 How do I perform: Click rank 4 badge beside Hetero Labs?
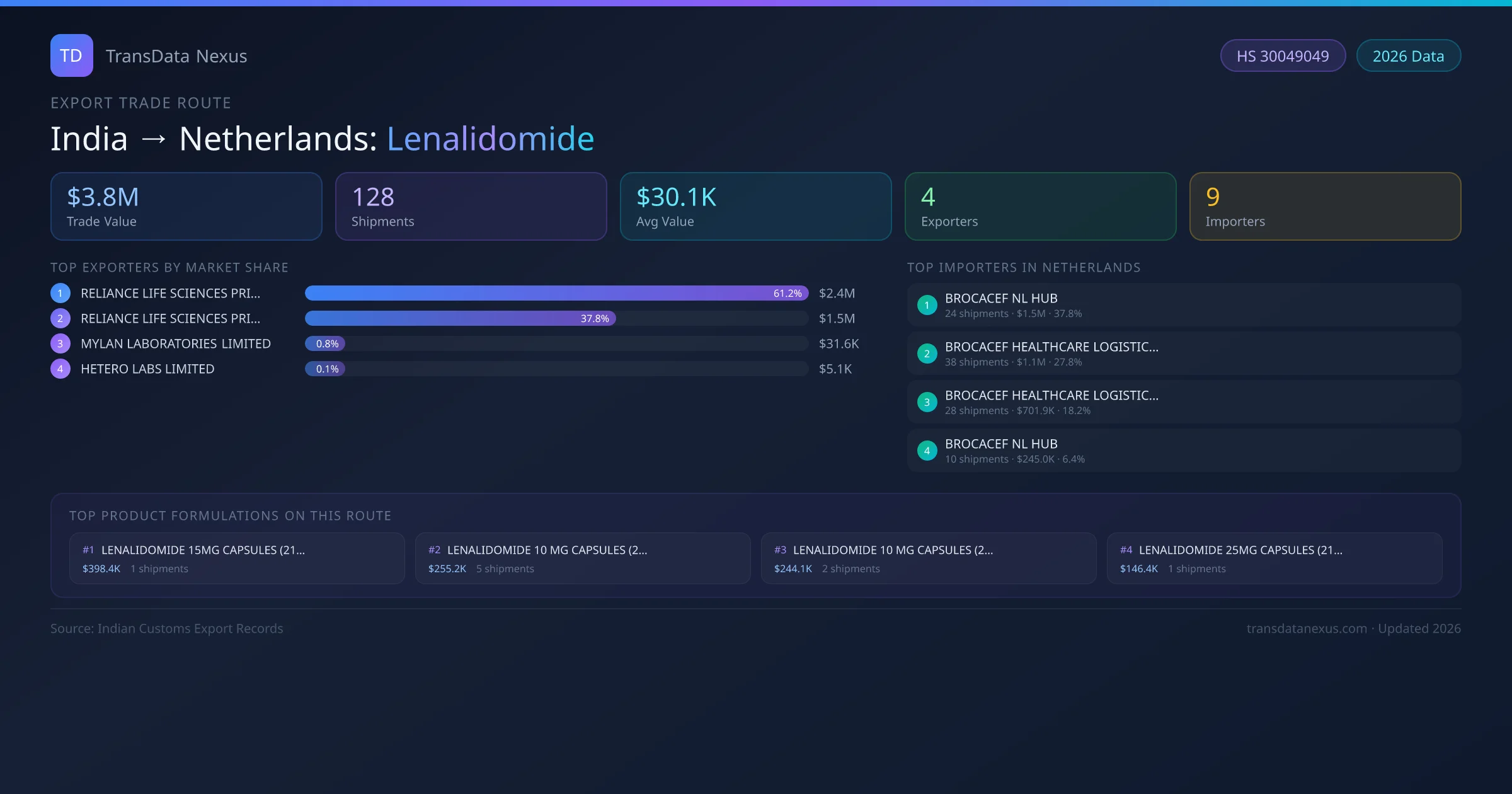[x=60, y=369]
